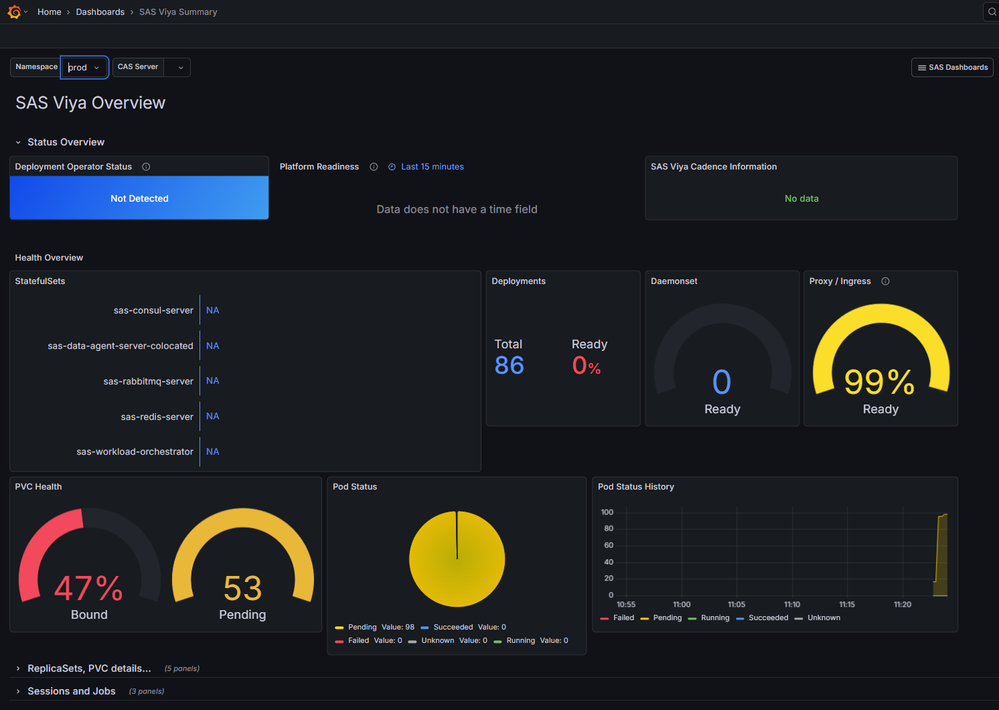This screenshot has height=710, width=999.
Task: Click the SAS Viya Cadence Information title
Action: 714,167
